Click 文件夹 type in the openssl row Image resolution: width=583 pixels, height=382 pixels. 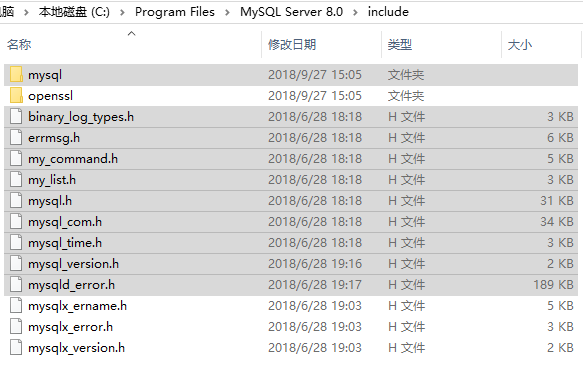coord(406,96)
